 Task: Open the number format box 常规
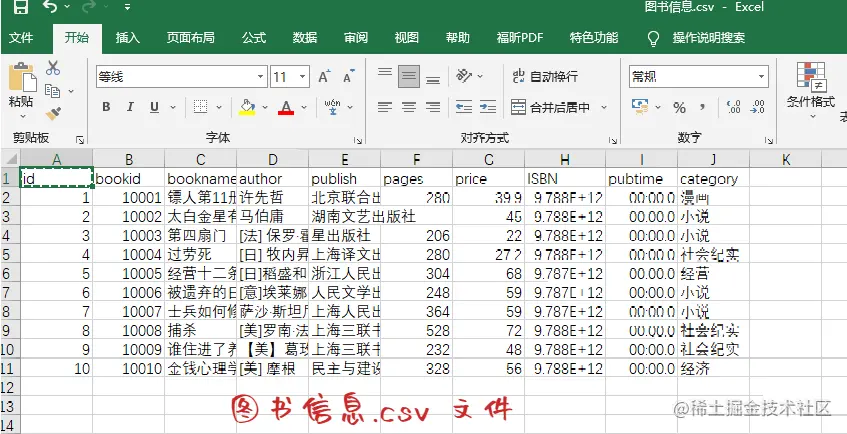(698, 77)
